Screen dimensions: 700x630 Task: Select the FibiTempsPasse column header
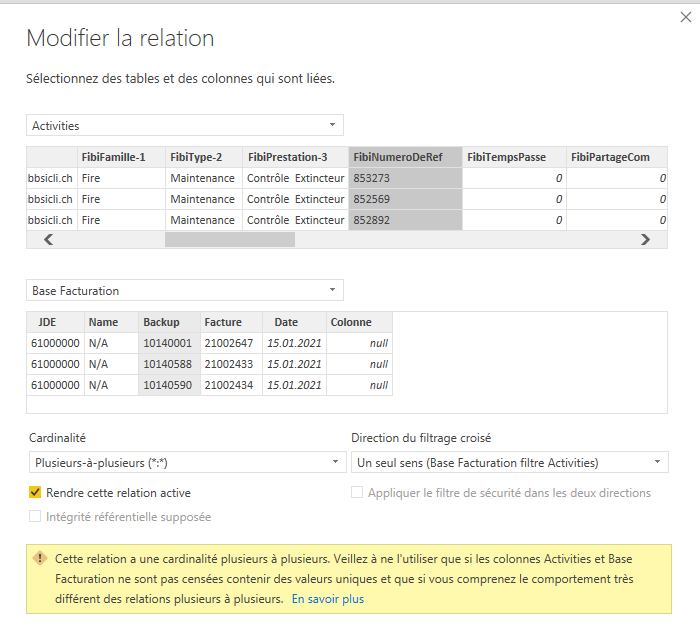(514, 157)
